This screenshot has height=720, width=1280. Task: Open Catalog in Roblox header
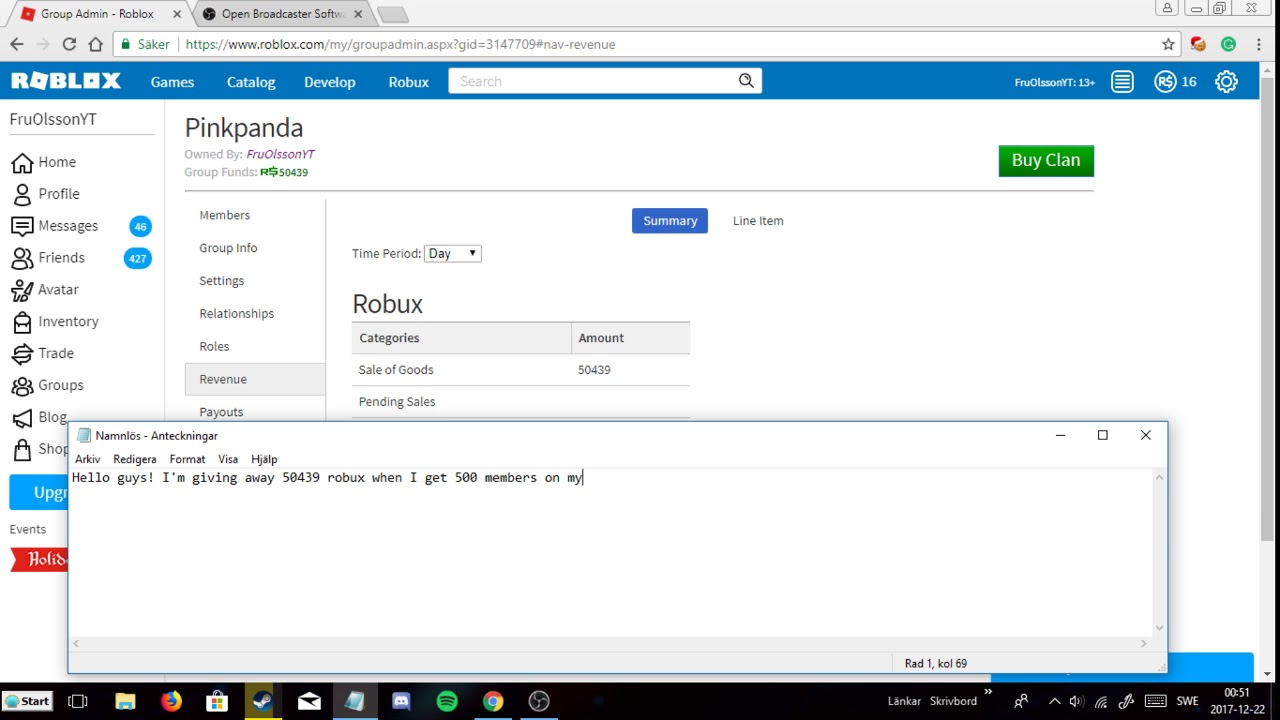click(251, 82)
